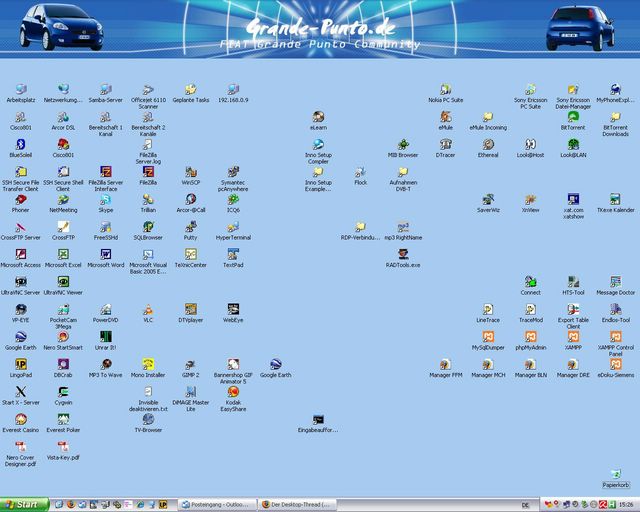
Task: Open the Trillian messenger shortcut
Action: 148,200
